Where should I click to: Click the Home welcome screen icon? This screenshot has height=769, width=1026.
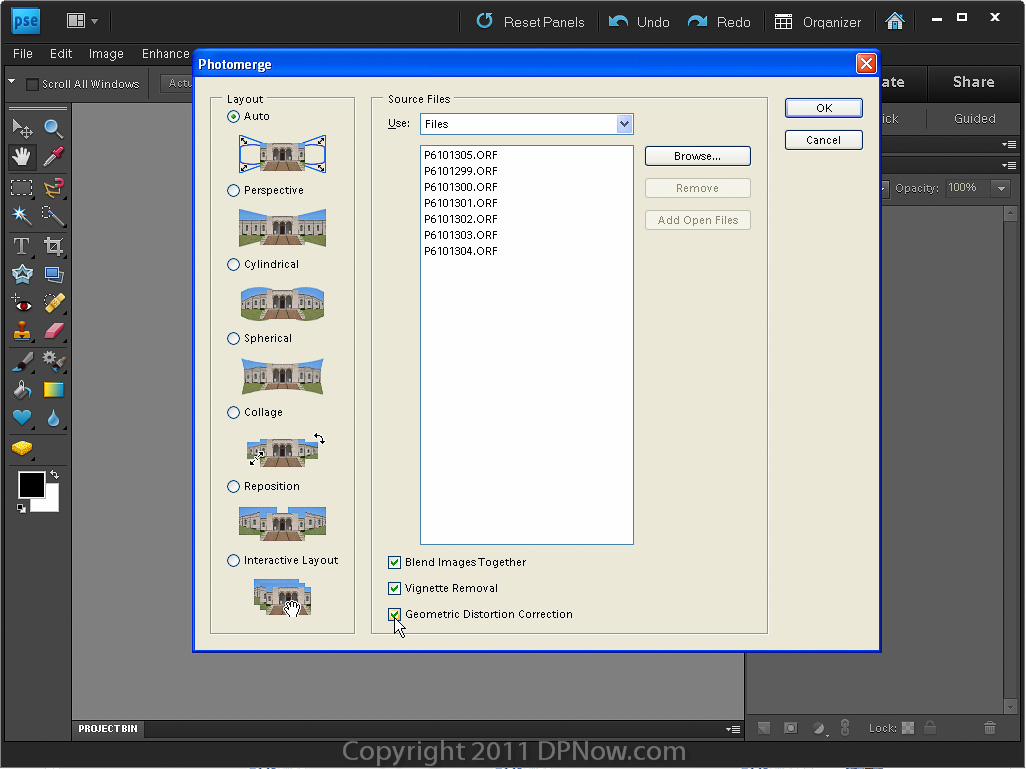[x=895, y=21]
